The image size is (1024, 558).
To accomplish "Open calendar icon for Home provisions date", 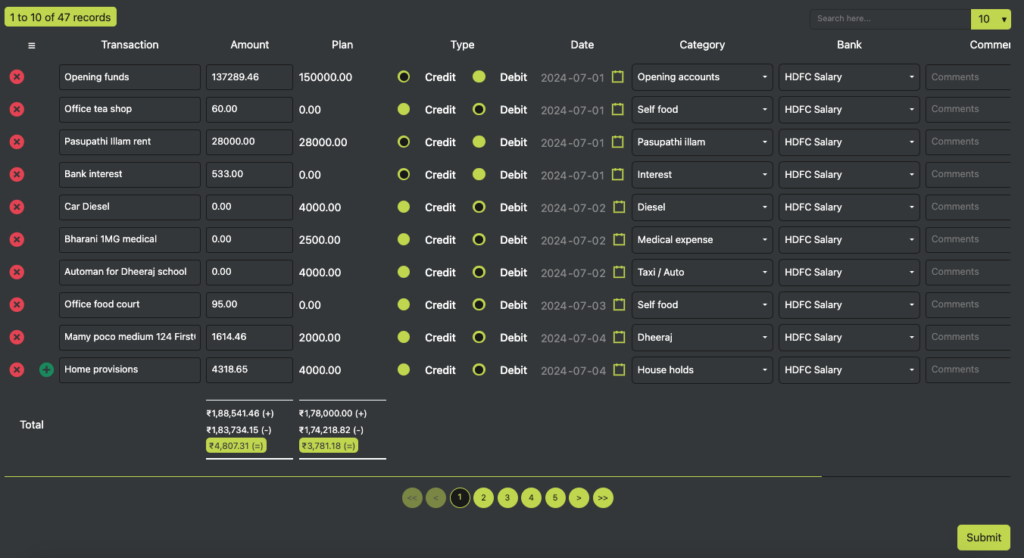I will 618,370.
